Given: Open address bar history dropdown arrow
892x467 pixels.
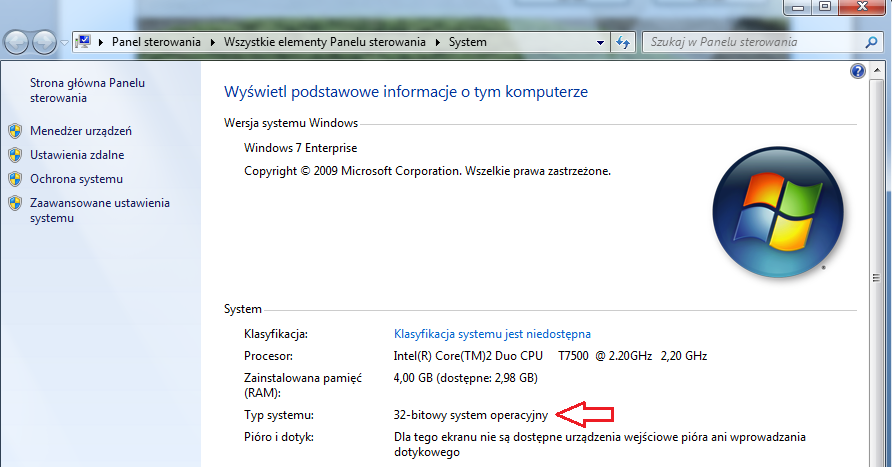Looking at the screenshot, I should (x=600, y=43).
